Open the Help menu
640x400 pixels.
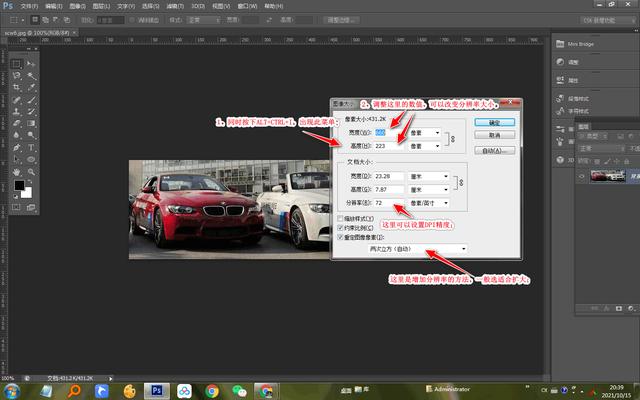point(273,6)
